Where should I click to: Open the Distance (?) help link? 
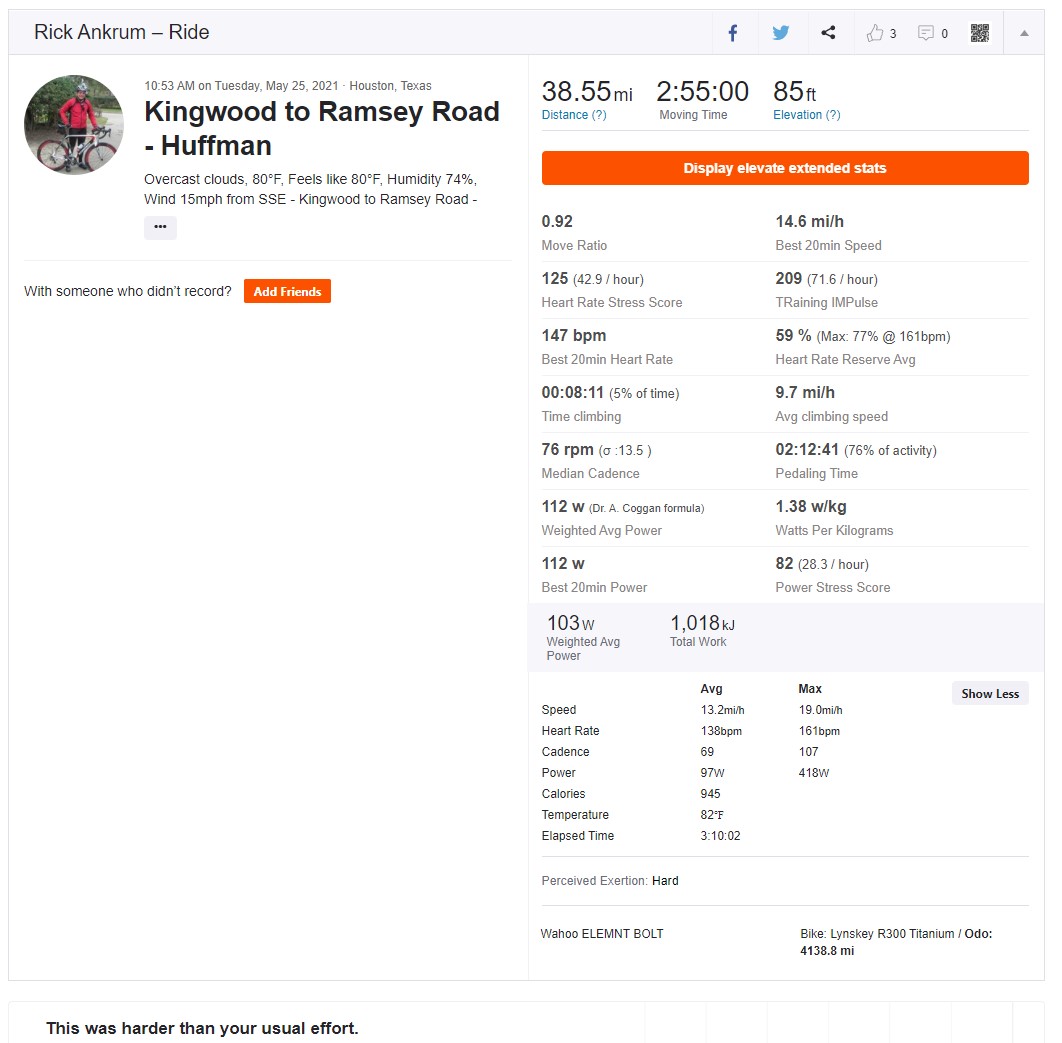coord(574,115)
